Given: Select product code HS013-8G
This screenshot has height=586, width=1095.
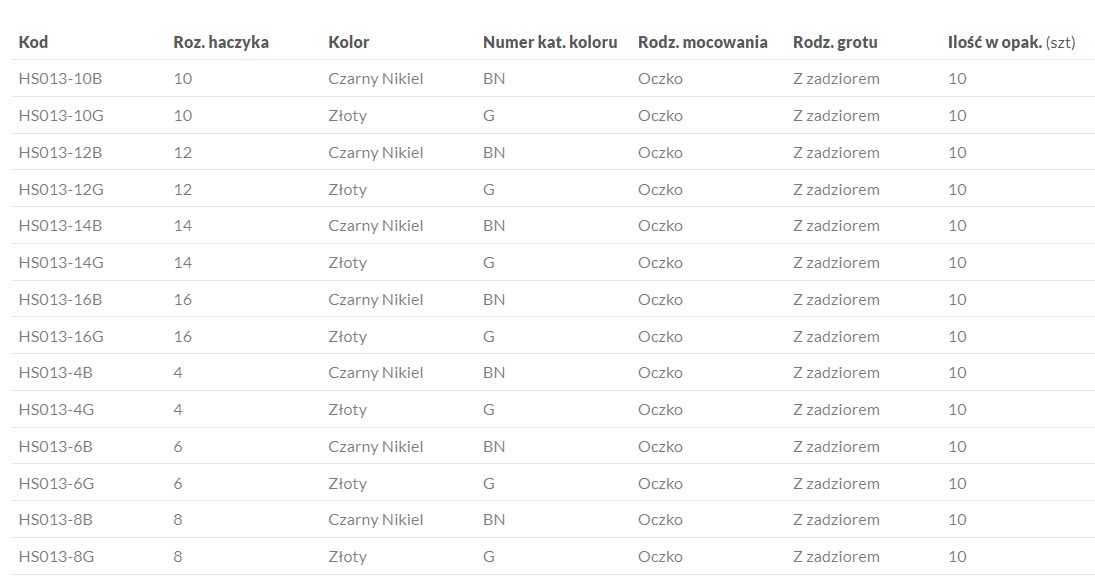Looking at the screenshot, I should (x=56, y=556).
